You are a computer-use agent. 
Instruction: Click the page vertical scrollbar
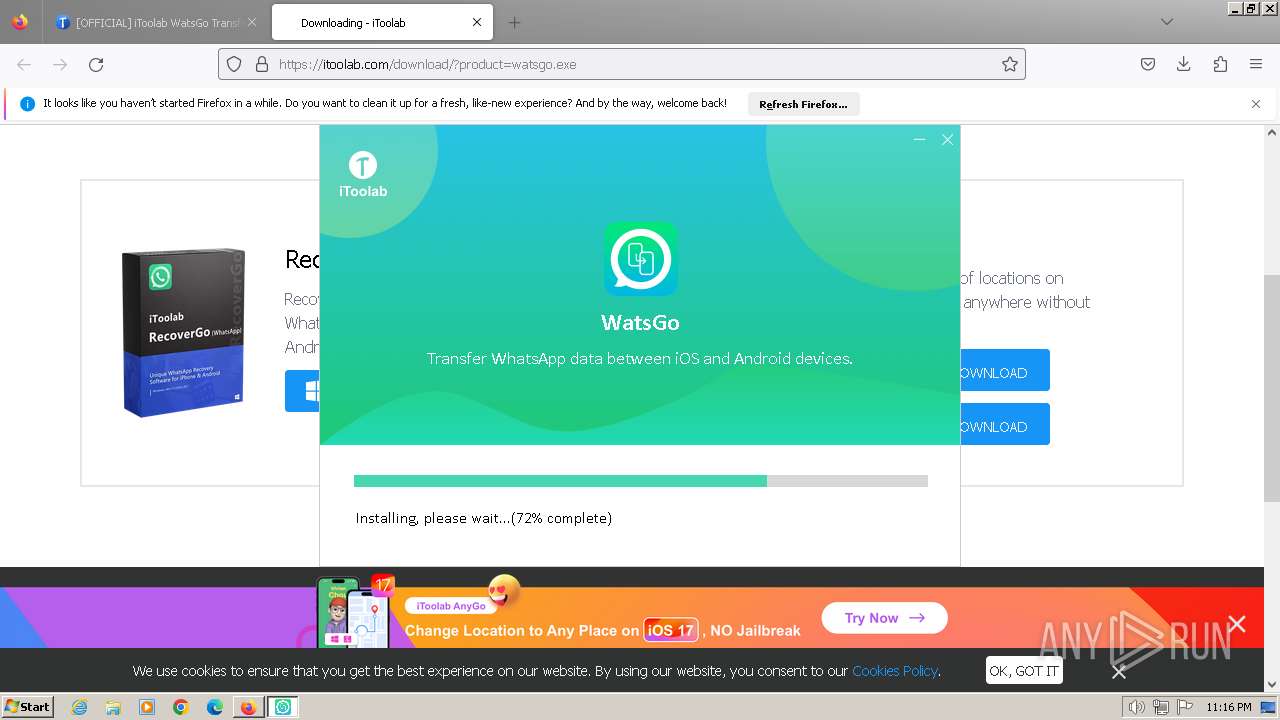(1272, 388)
